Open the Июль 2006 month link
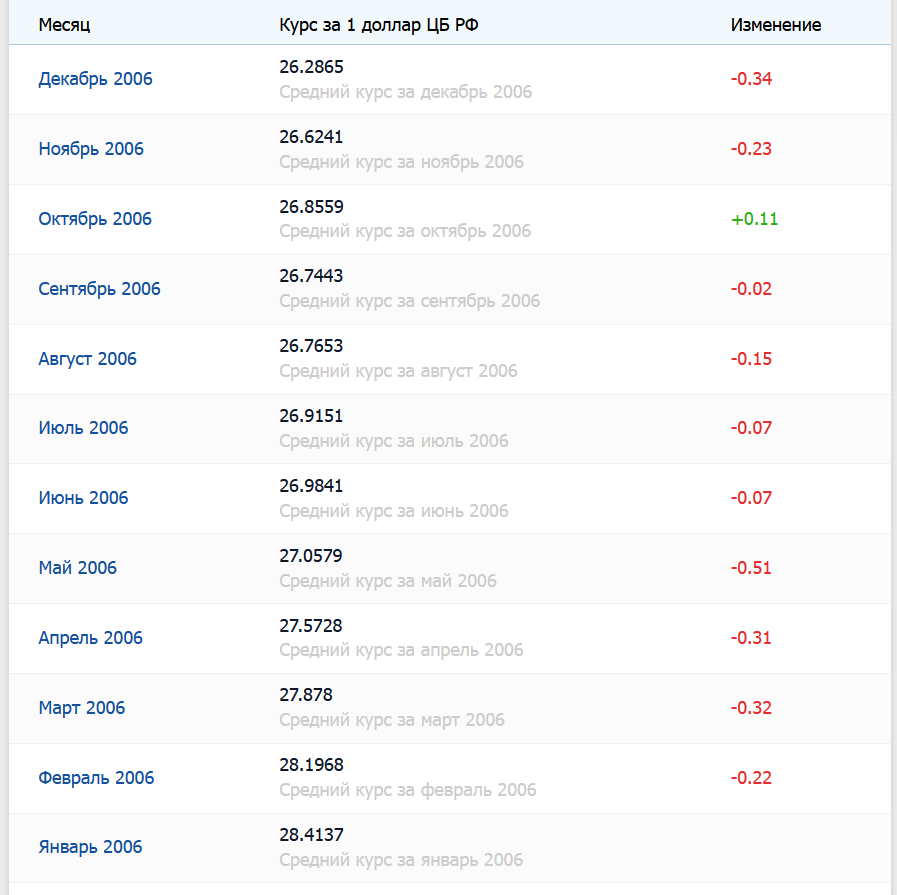 click(84, 428)
